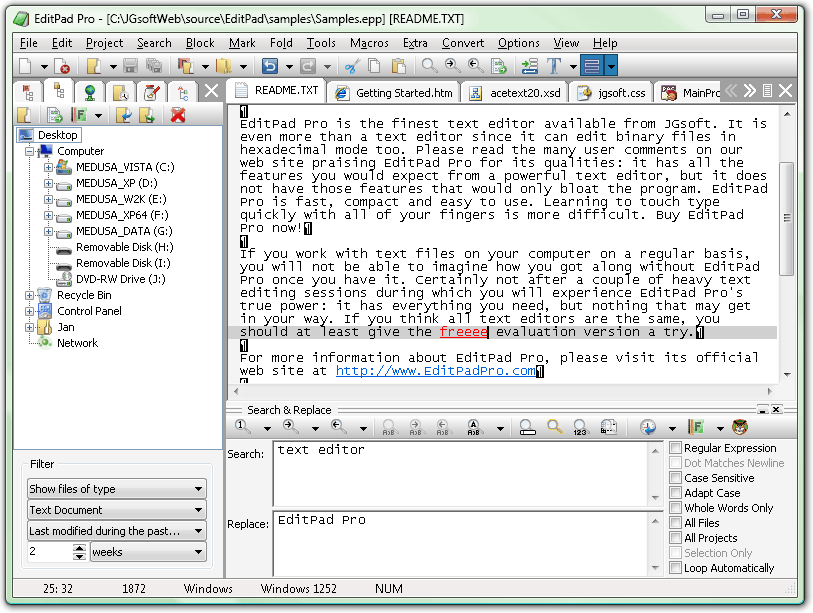Open the dropdown arrow next to the Undo icon
The width and height of the screenshot is (813, 613).
coord(289,66)
